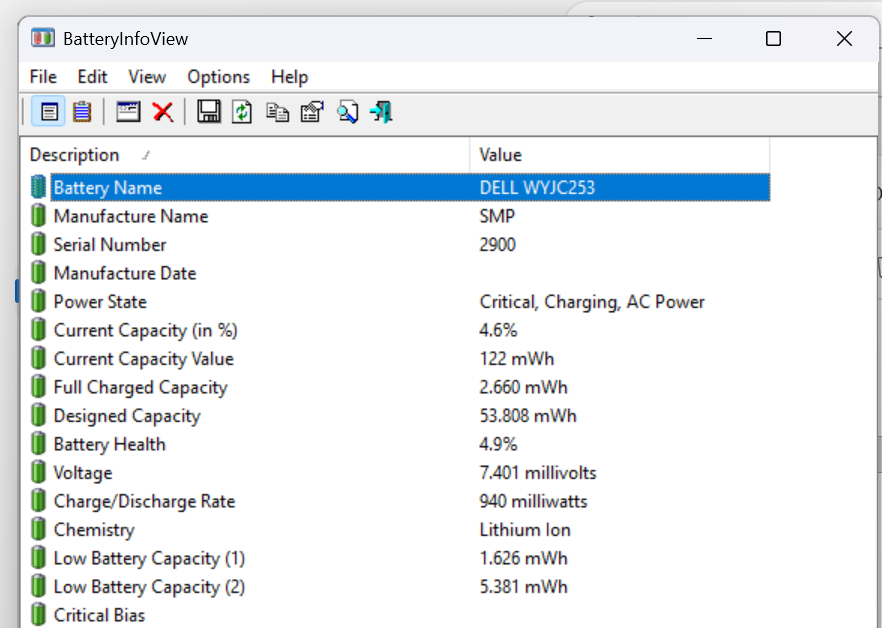Image resolution: width=882 pixels, height=628 pixels.
Task: Save selected items with floppy disk icon
Action: pos(209,111)
